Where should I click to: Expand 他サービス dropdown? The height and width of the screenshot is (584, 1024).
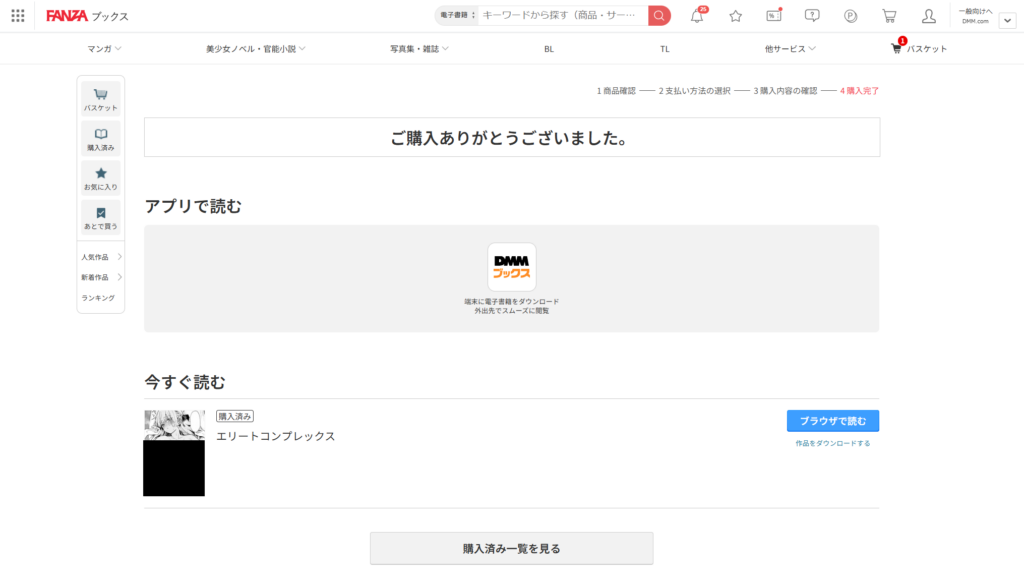tap(790, 49)
